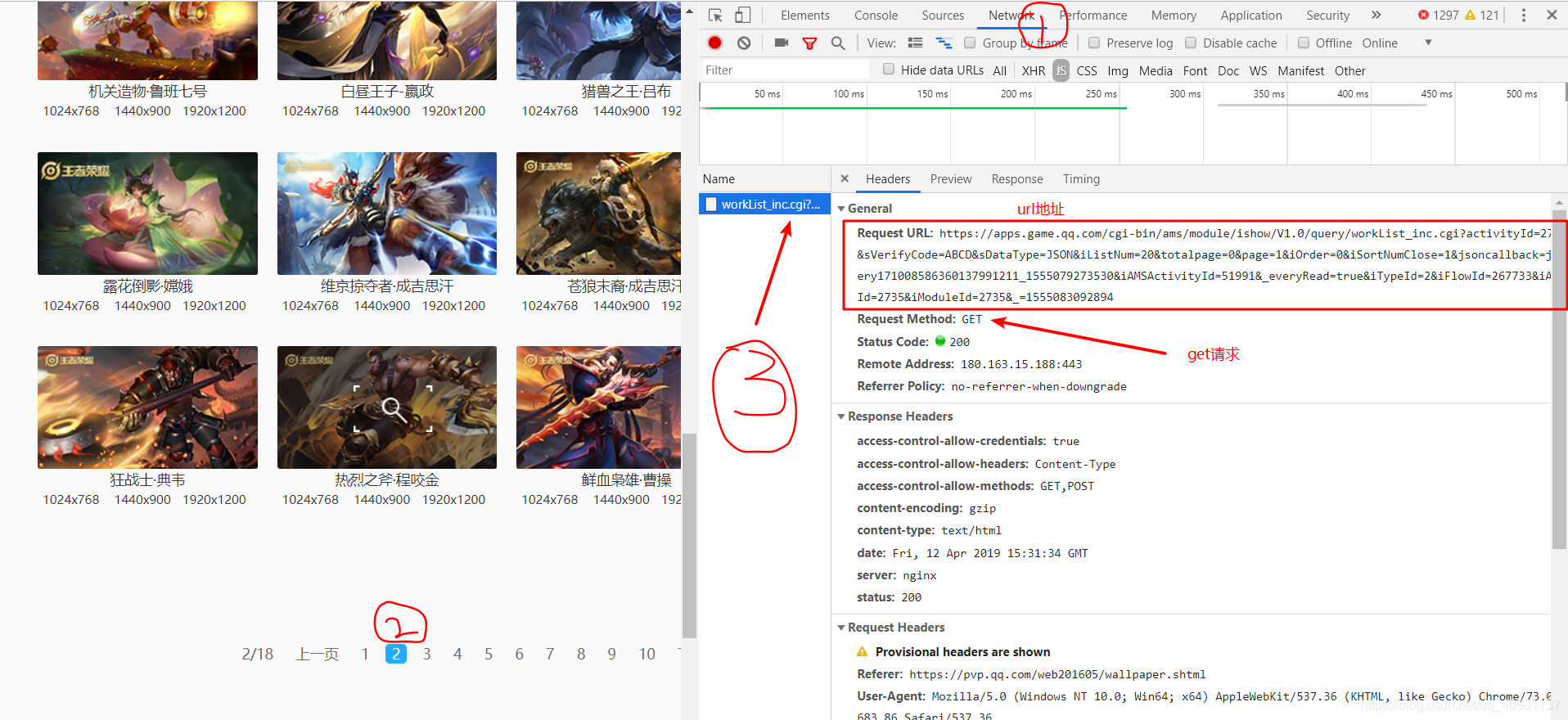Open 露花倒影·嫦娥 wallpaper thumbnail
Image resolution: width=1568 pixels, height=720 pixels.
(x=147, y=214)
